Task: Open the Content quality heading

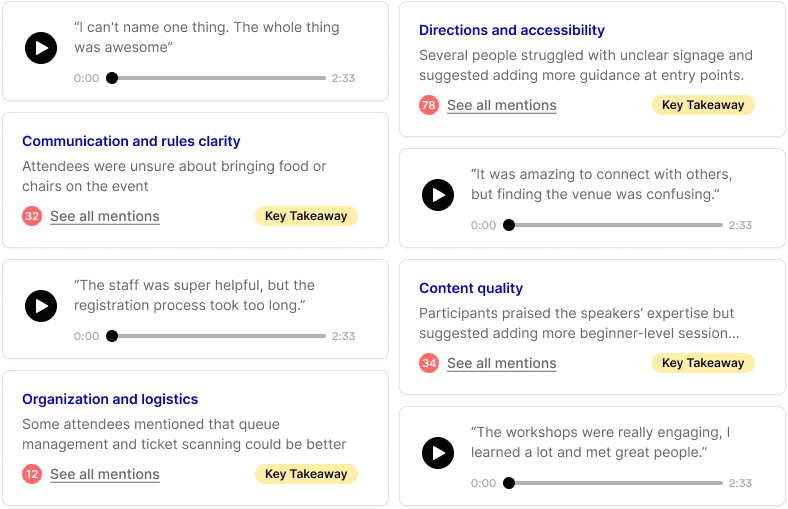Action: coord(471,288)
